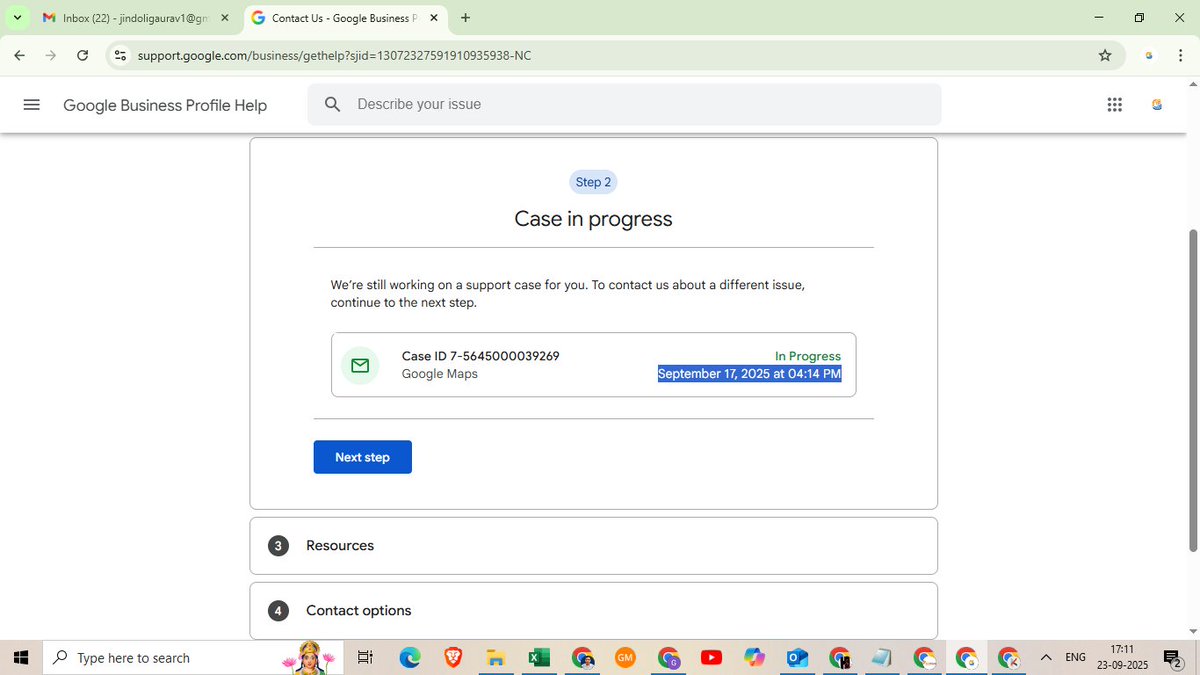Click the ENG language indicator
This screenshot has height=675, width=1200.
[1076, 658]
